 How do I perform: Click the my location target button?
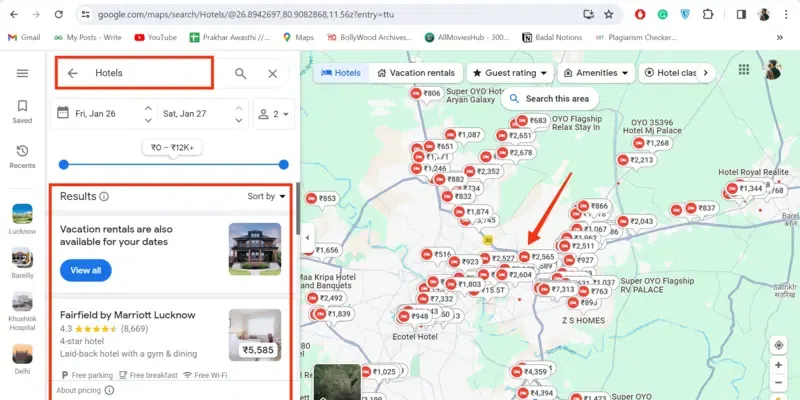point(779,345)
